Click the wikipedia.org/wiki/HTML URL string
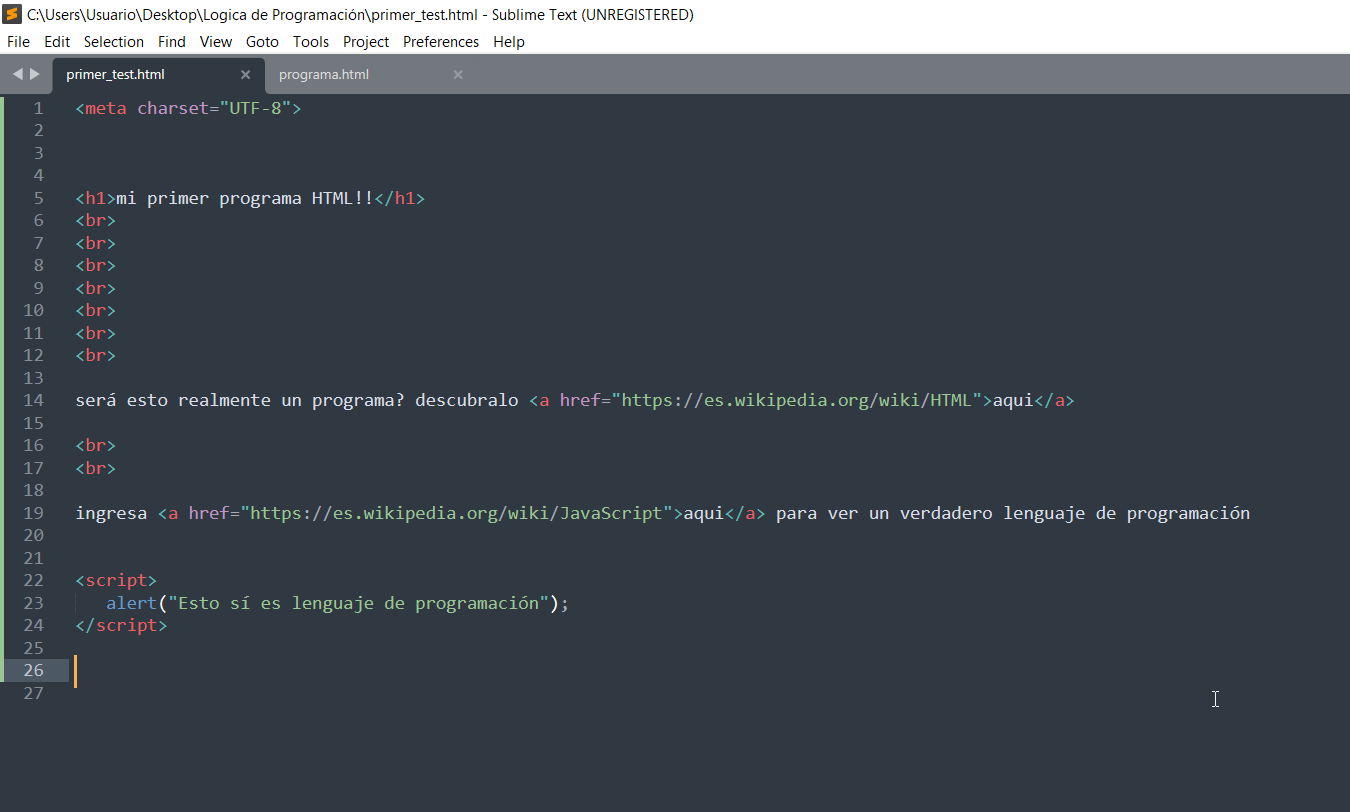Screen dimensions: 1350x812 pyautogui.click(x=796, y=400)
